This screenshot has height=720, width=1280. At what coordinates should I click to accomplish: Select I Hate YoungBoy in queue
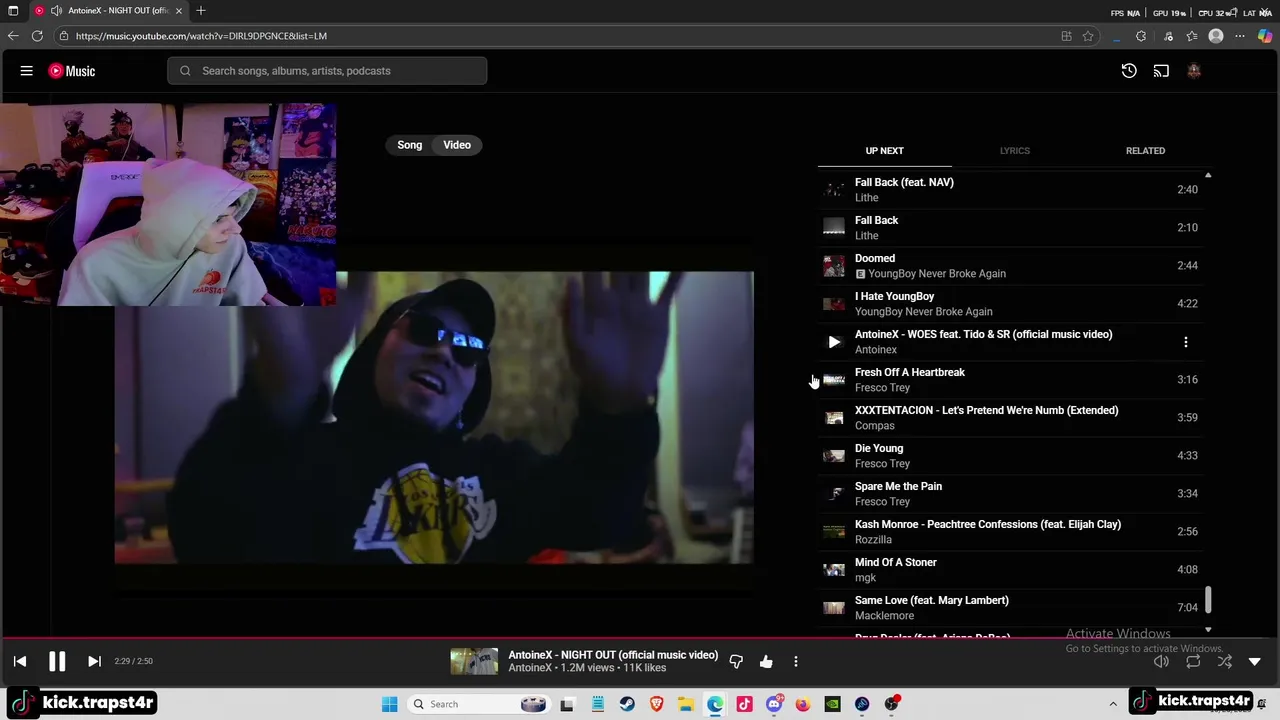coord(1010,303)
